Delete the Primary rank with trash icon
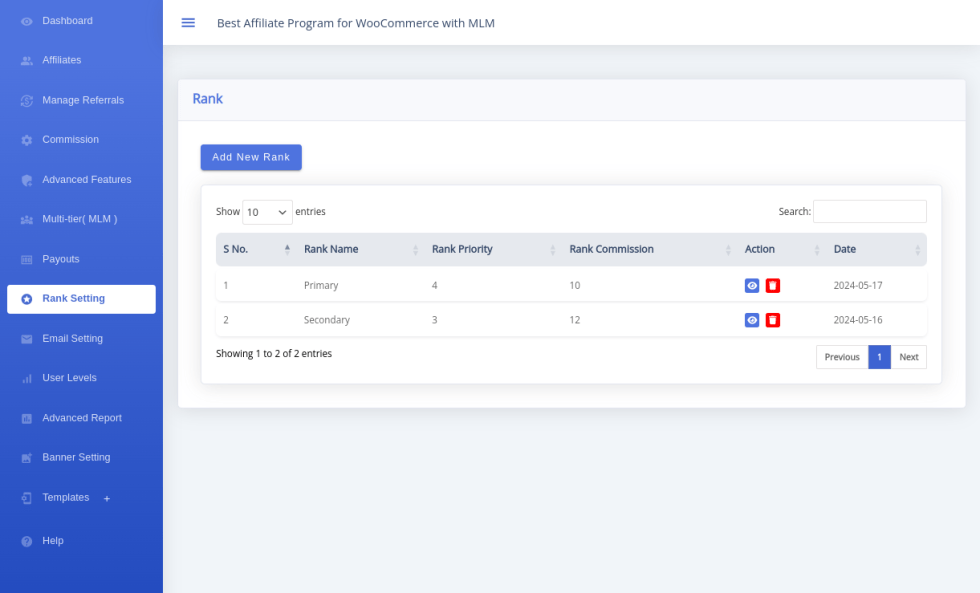This screenshot has height=593, width=980. tap(773, 286)
